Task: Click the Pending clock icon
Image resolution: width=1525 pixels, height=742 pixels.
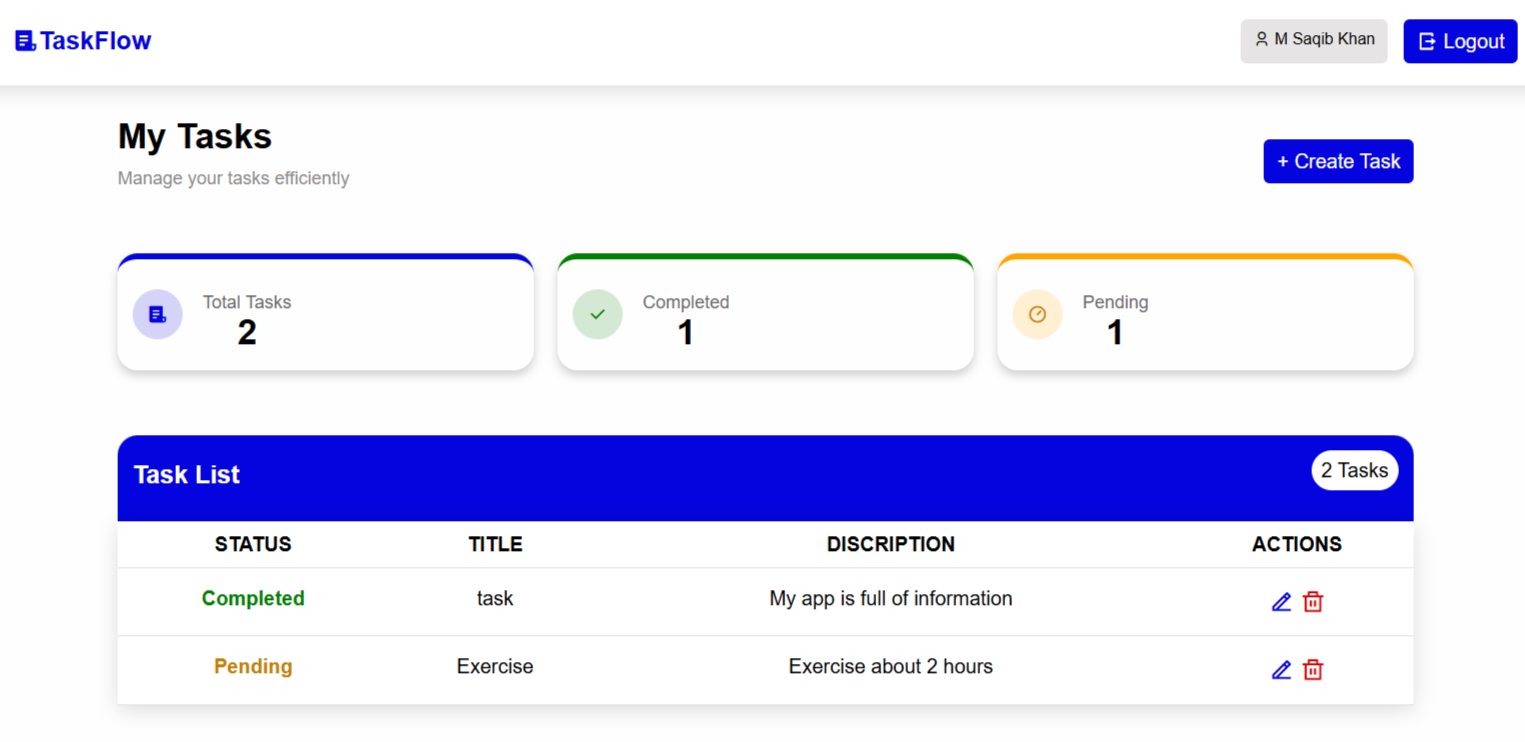Action: (x=1037, y=315)
